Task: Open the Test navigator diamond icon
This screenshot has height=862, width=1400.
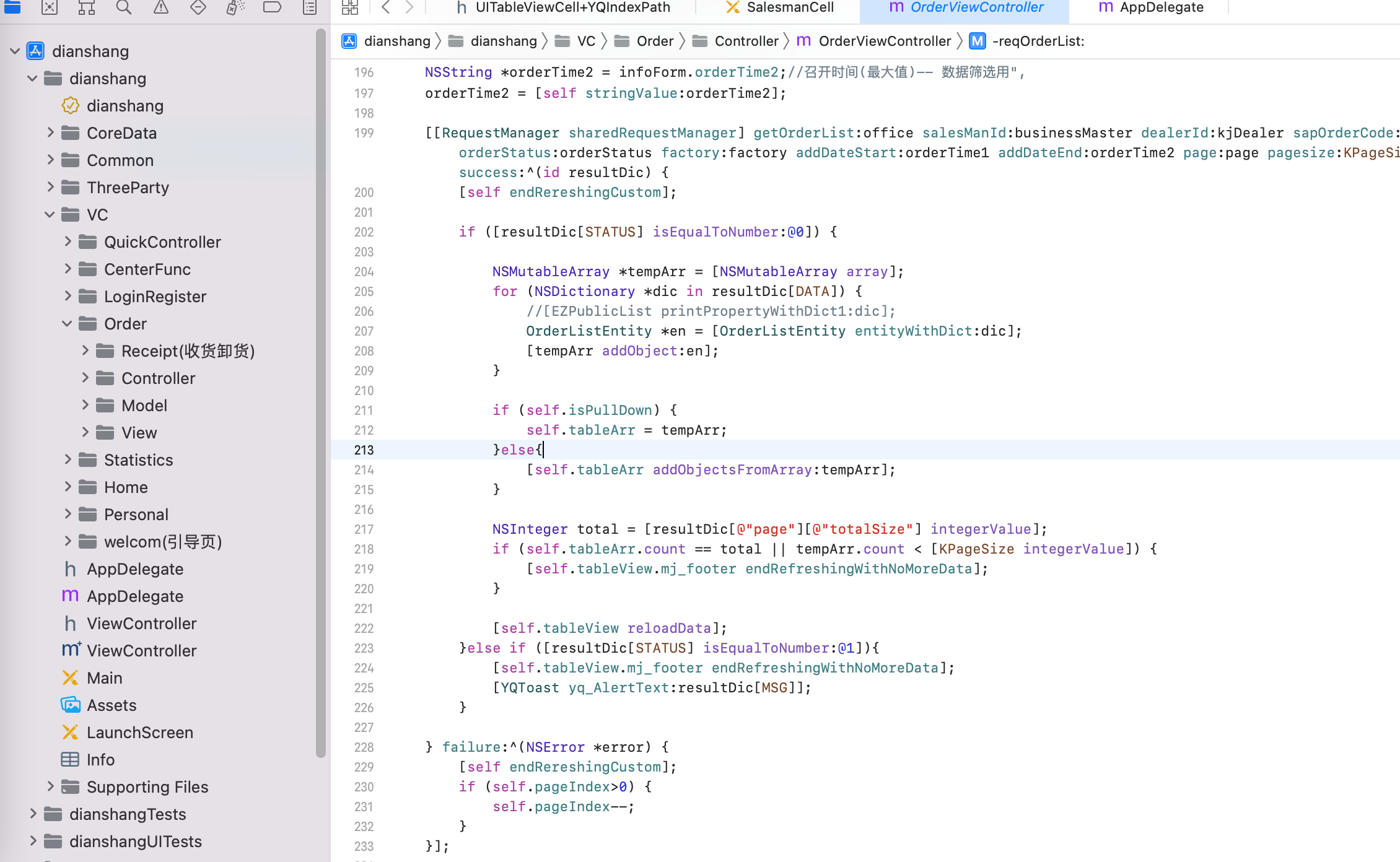Action: point(198,7)
